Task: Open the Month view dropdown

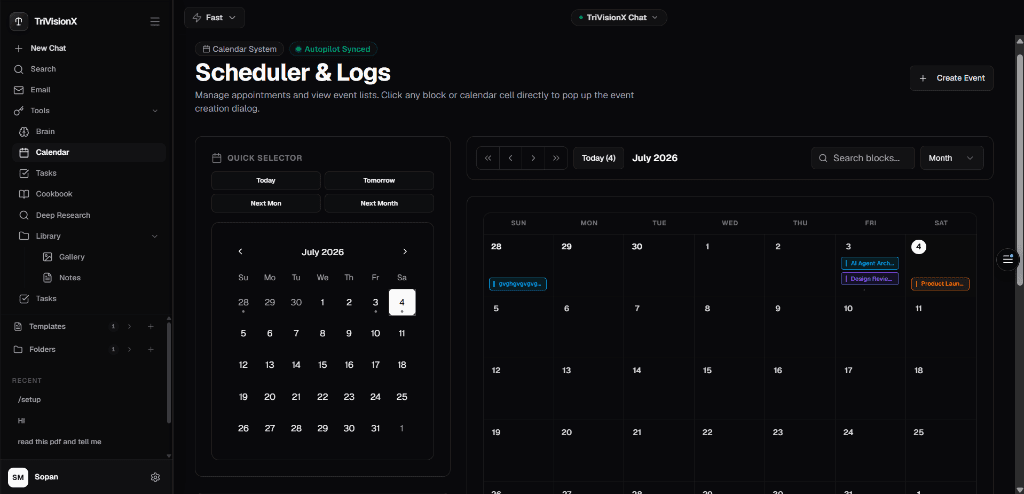Action: pyautogui.click(x=952, y=158)
